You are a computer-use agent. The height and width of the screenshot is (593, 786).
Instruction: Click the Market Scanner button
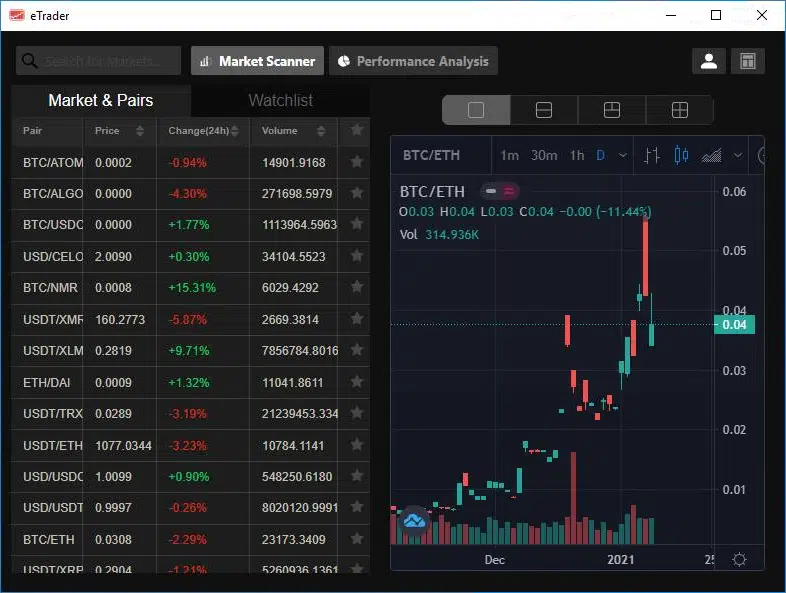[257, 61]
